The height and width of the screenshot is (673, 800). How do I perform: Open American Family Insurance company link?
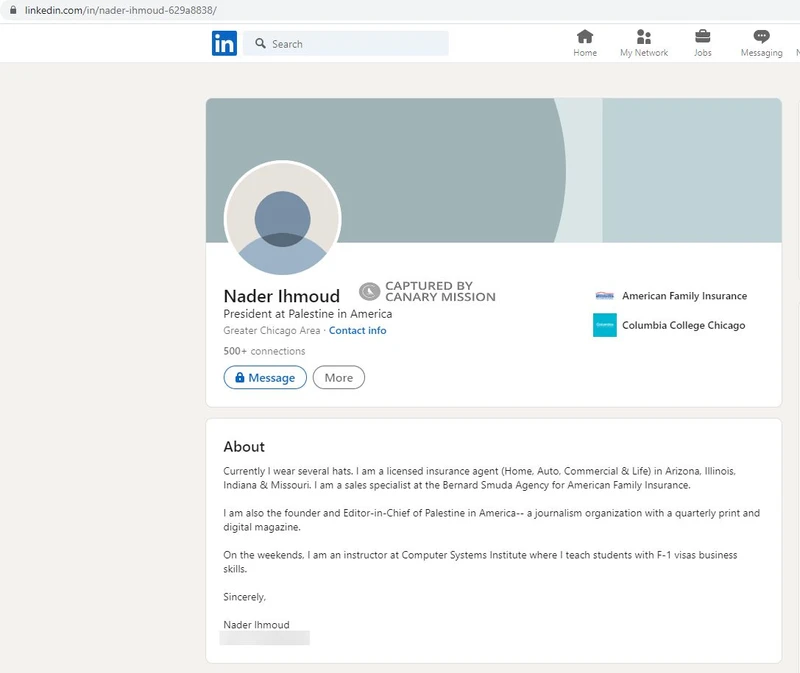click(684, 296)
